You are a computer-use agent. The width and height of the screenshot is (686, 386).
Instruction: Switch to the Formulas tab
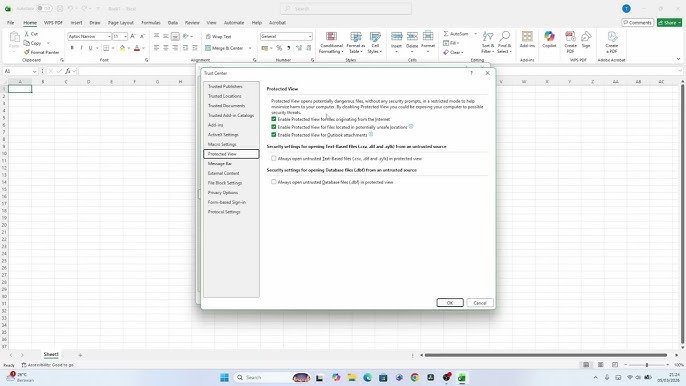[x=151, y=22]
